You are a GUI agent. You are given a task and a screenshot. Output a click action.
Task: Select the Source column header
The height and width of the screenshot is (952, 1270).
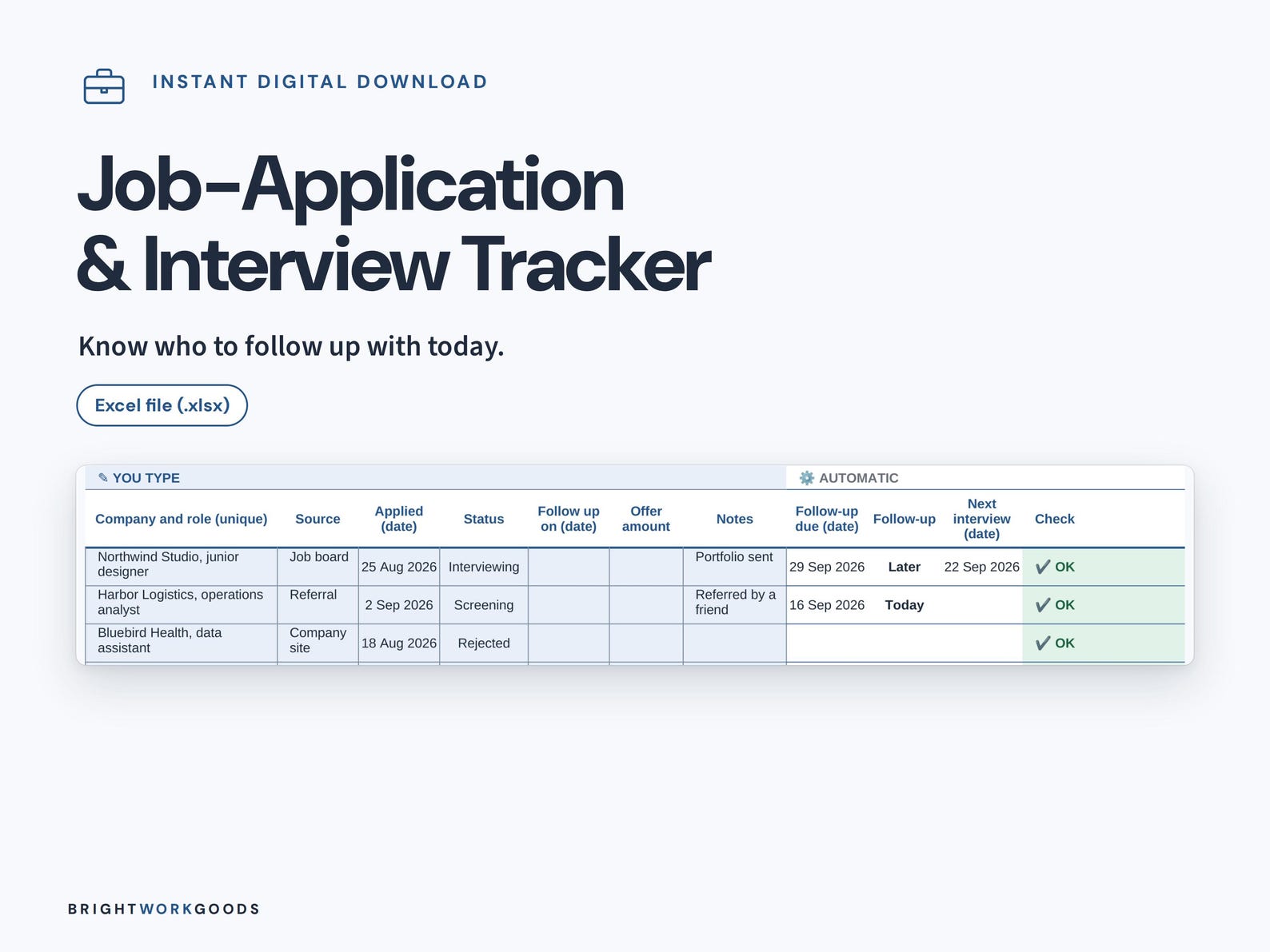click(317, 519)
